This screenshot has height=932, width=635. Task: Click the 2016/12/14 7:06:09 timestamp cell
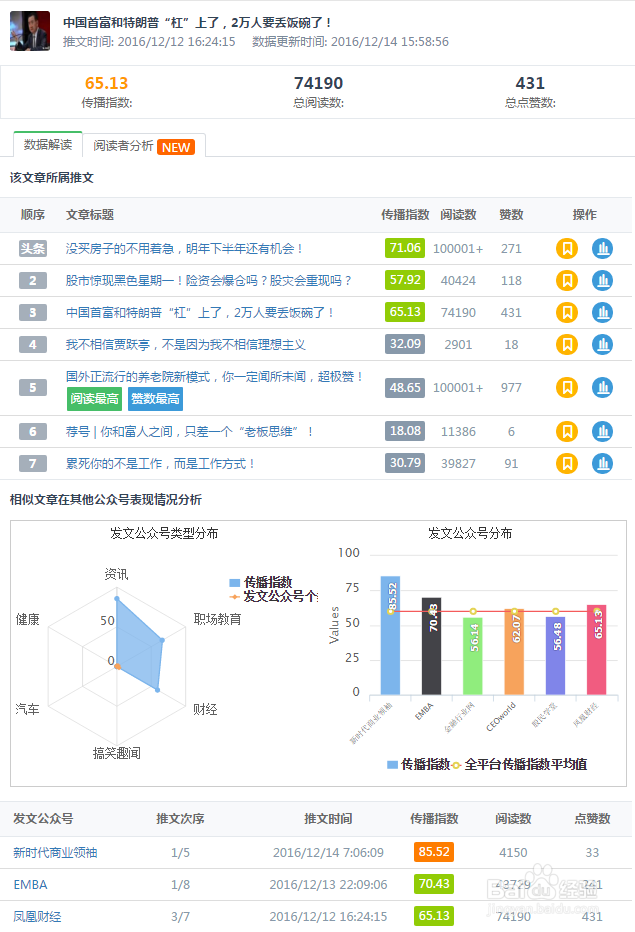pos(328,852)
